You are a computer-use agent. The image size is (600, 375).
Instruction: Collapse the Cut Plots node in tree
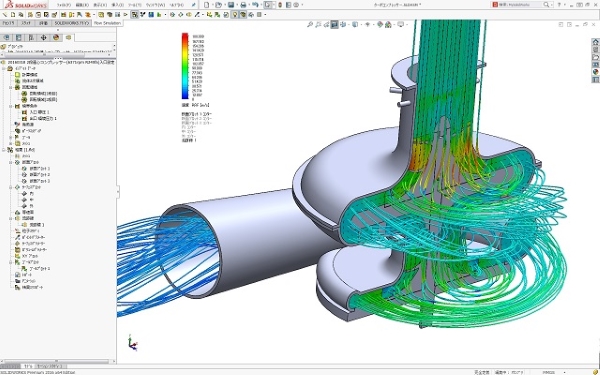point(11,162)
